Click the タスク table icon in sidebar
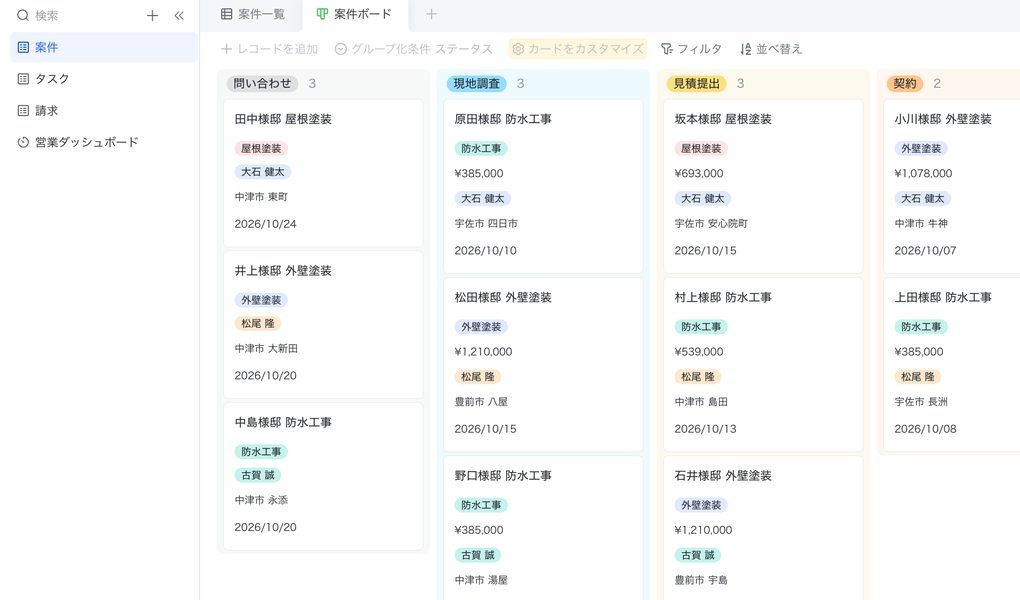The height and width of the screenshot is (600, 1020). pos(23,79)
